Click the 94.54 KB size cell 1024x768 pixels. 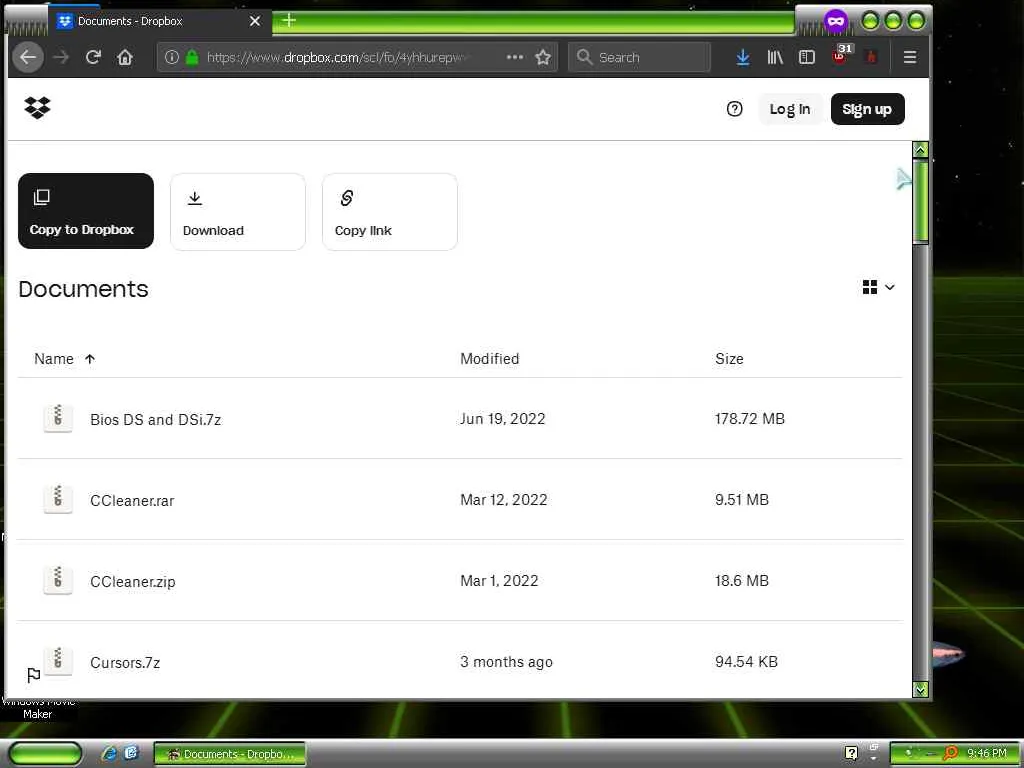point(746,662)
